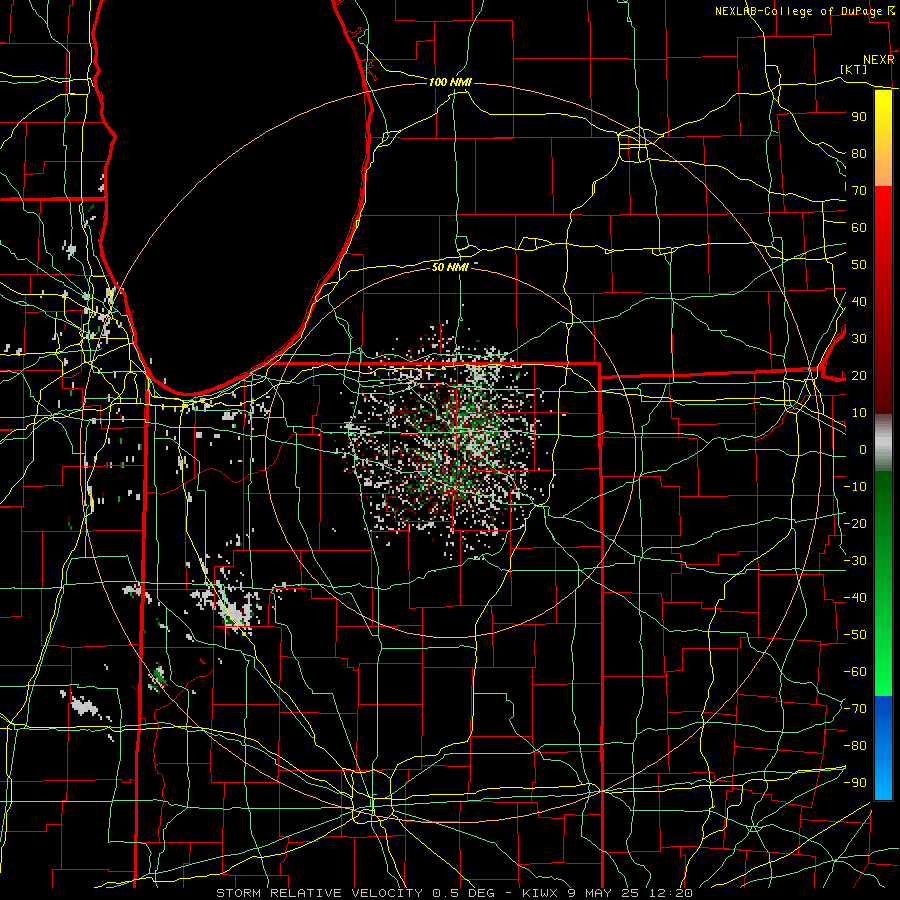Click the "[KT]" units label above the color scale

pyautogui.click(x=854, y=69)
